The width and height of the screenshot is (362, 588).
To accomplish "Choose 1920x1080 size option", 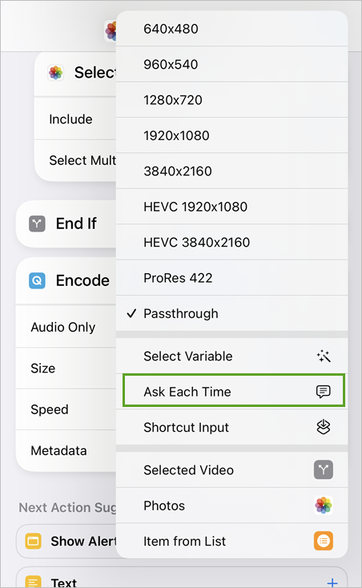I will (232, 135).
